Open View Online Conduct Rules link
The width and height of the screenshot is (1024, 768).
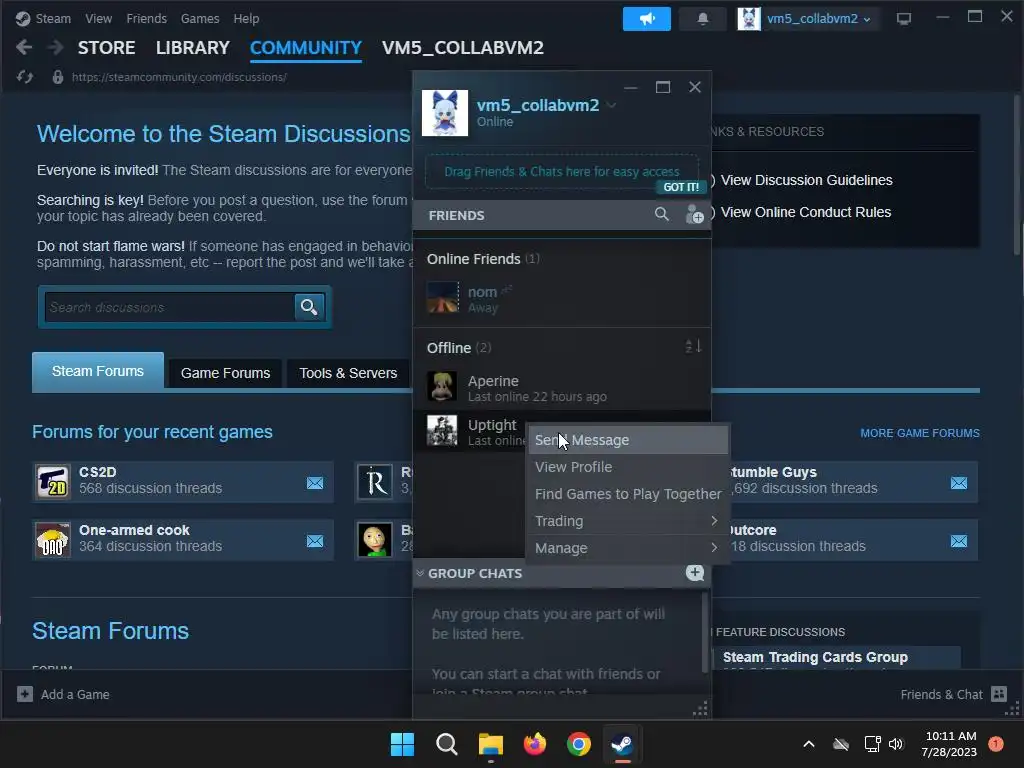pyautogui.click(x=805, y=212)
